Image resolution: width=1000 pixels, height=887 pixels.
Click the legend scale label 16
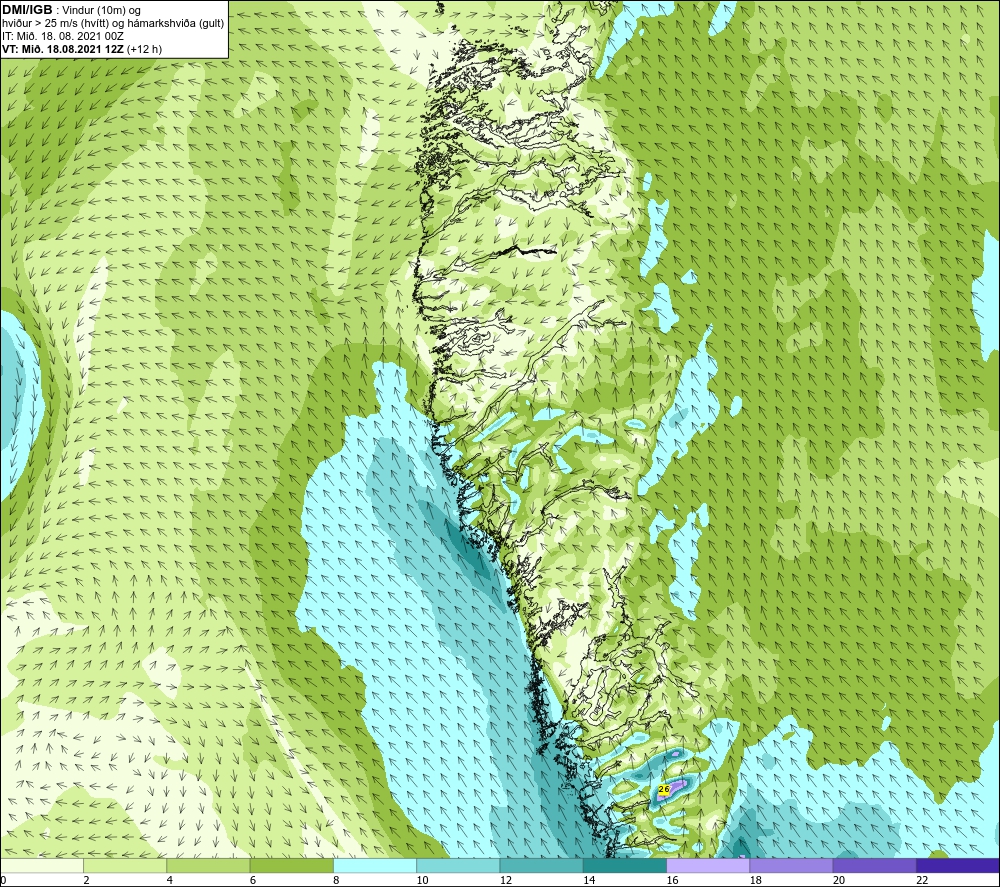672,880
